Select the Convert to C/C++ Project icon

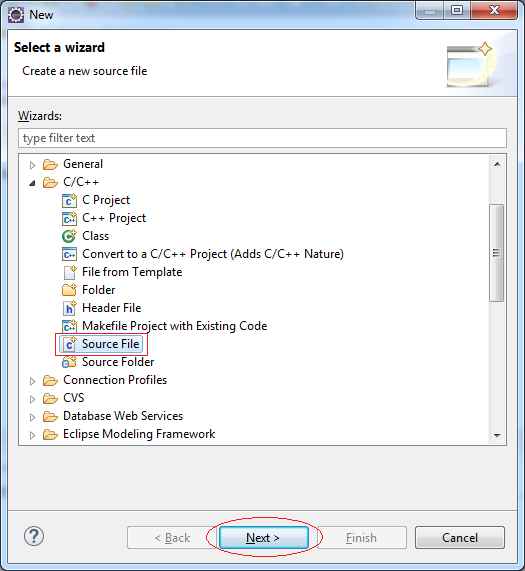[x=69, y=254]
